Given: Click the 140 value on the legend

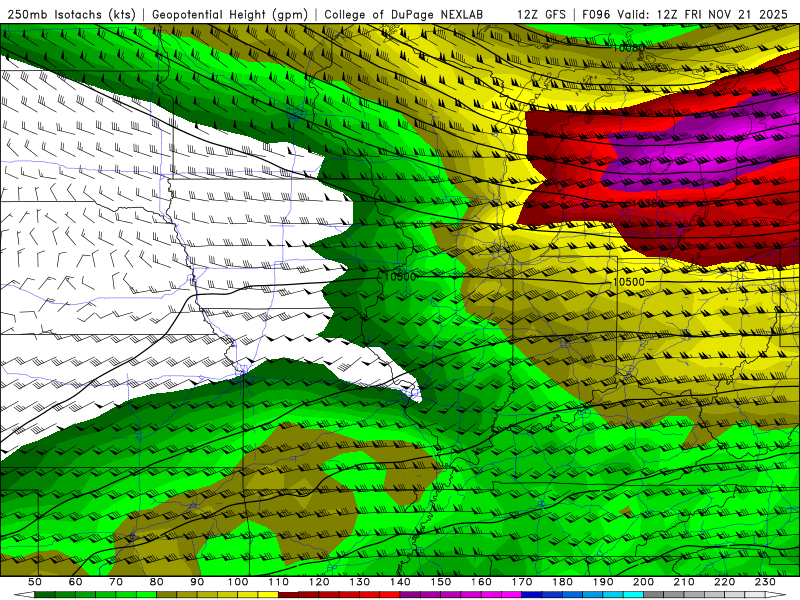Looking at the screenshot, I should coord(400,582).
